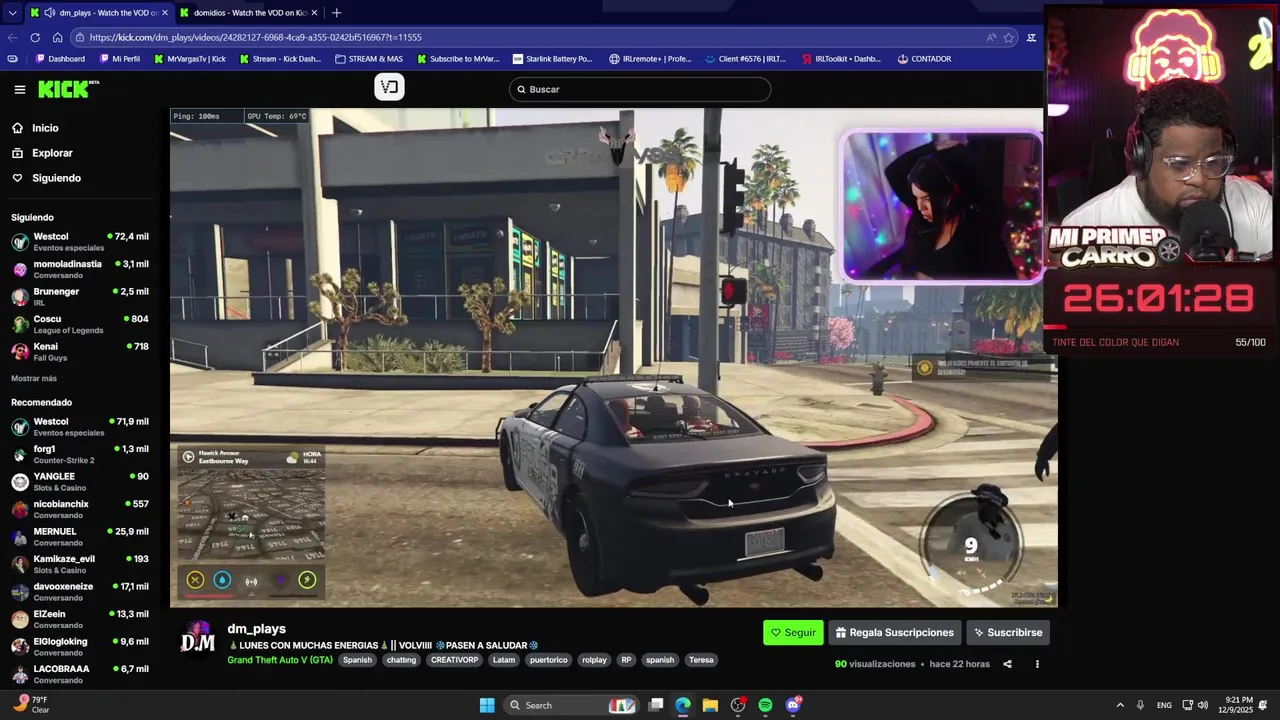1280x720 pixels.
Task: Open the weather widget showing 79°F
Action: 30,704
